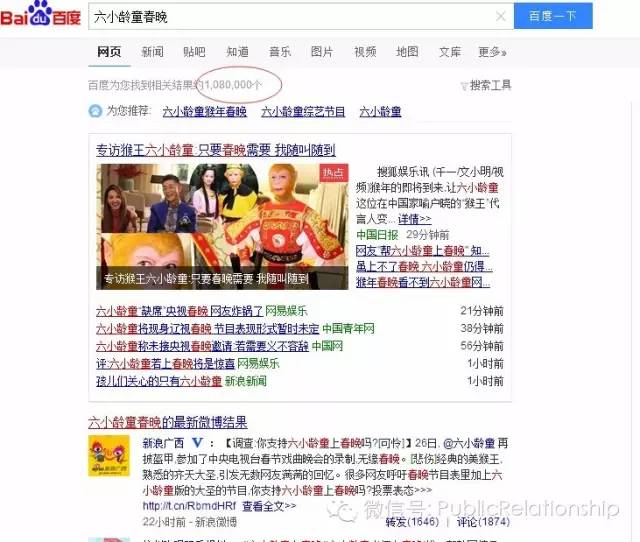Click the 新浪广西 Weibo avatar
Viewport: 640px width, 542px height.
[x=109, y=455]
